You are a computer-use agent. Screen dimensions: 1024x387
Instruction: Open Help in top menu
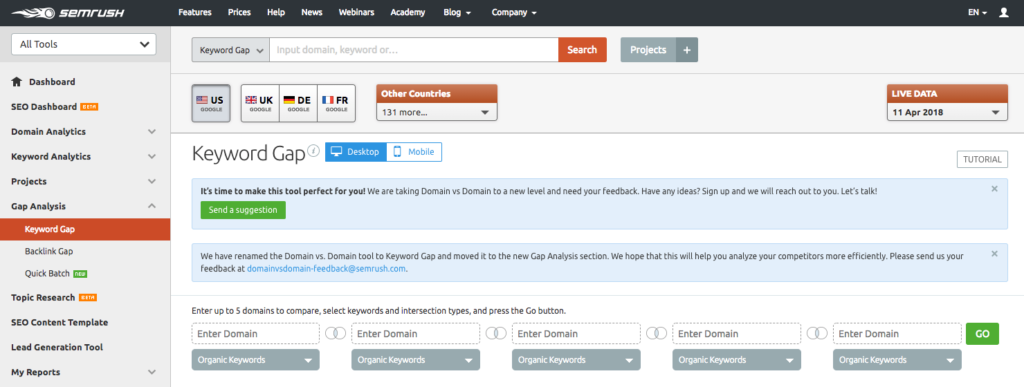(276, 12)
